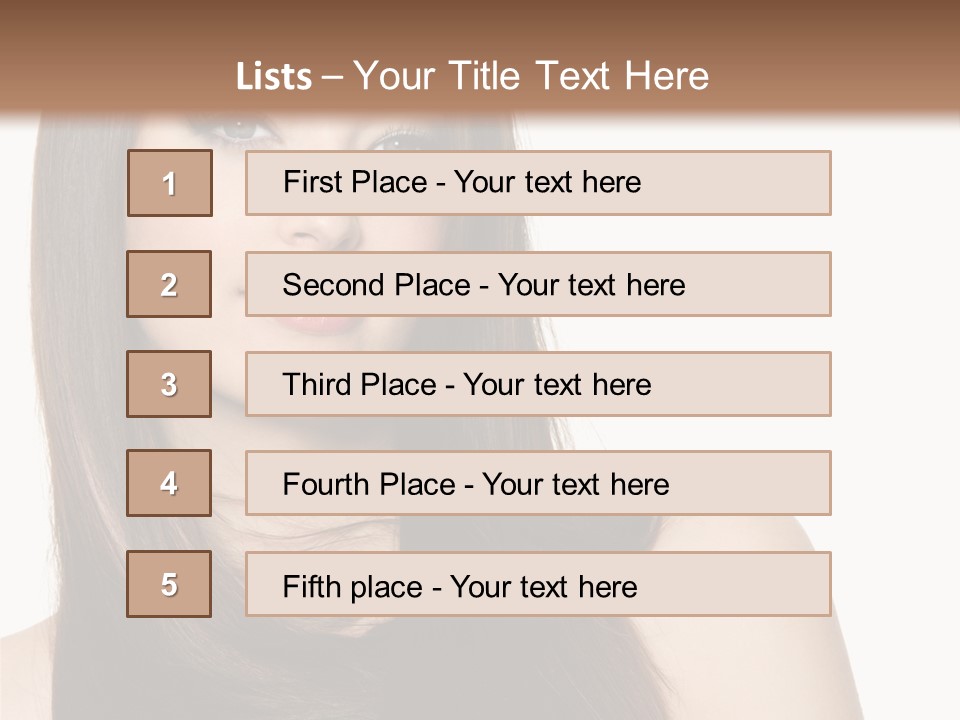
Task: Click the bare shoulder at bottom right
Action: [880, 640]
